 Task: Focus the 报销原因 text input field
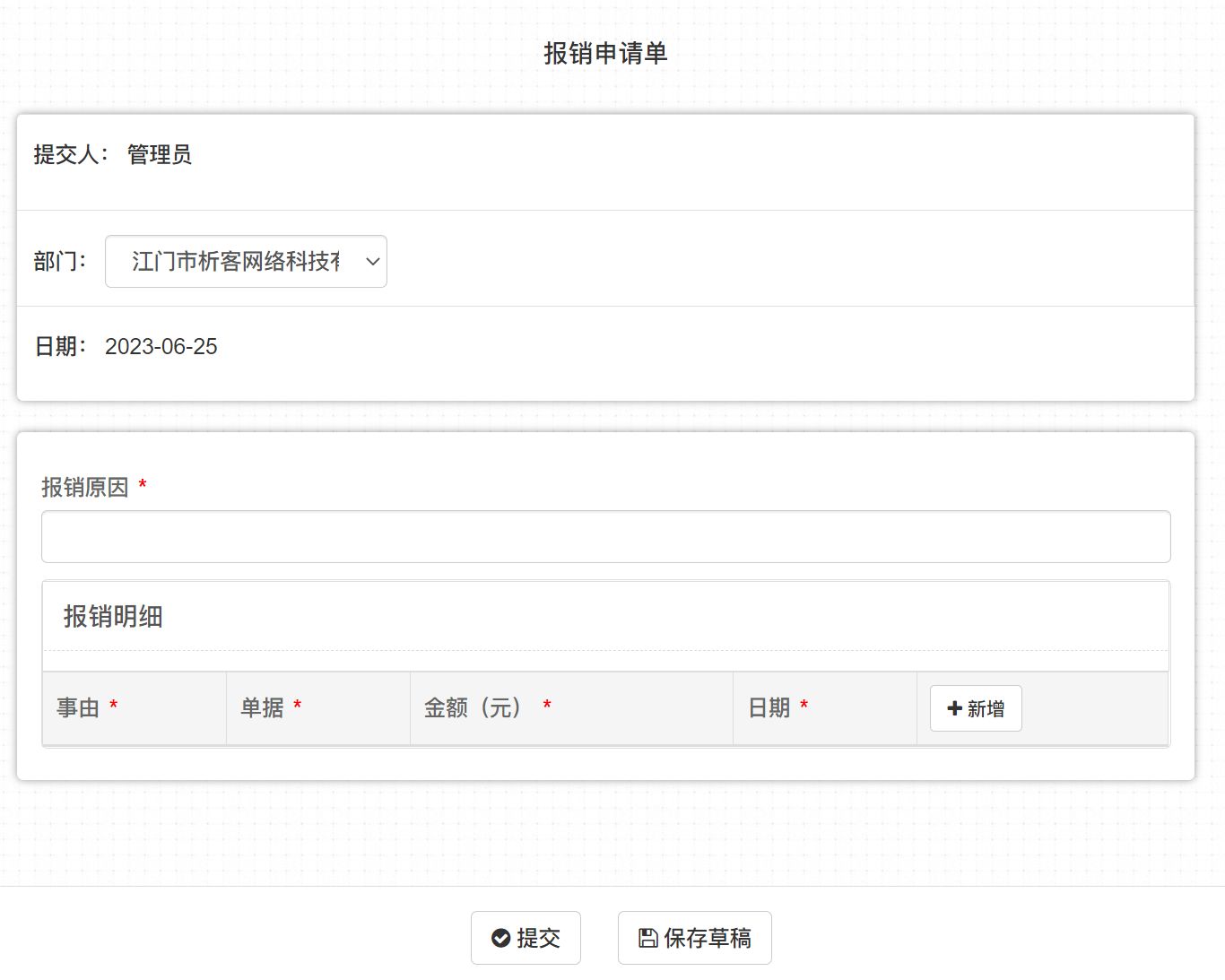coord(605,537)
